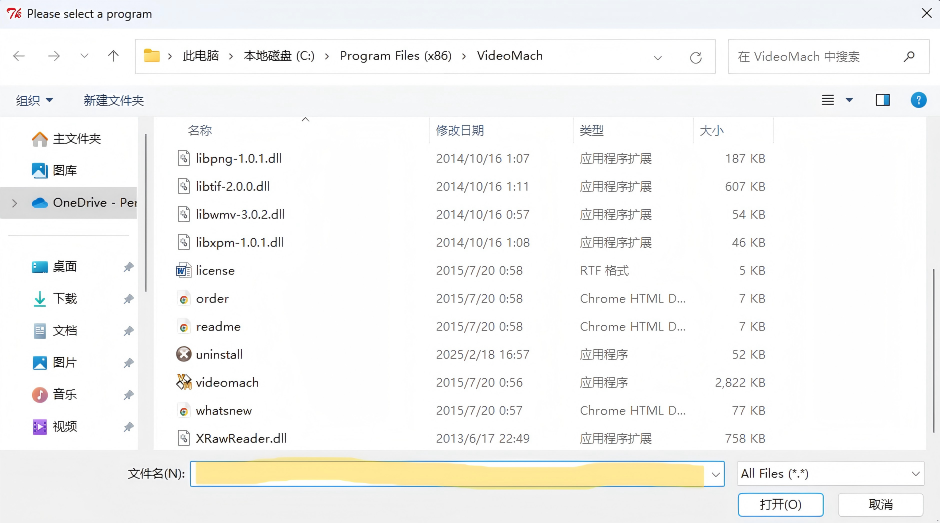
Task: Open 音乐 quick access folder
Action: coord(54,395)
